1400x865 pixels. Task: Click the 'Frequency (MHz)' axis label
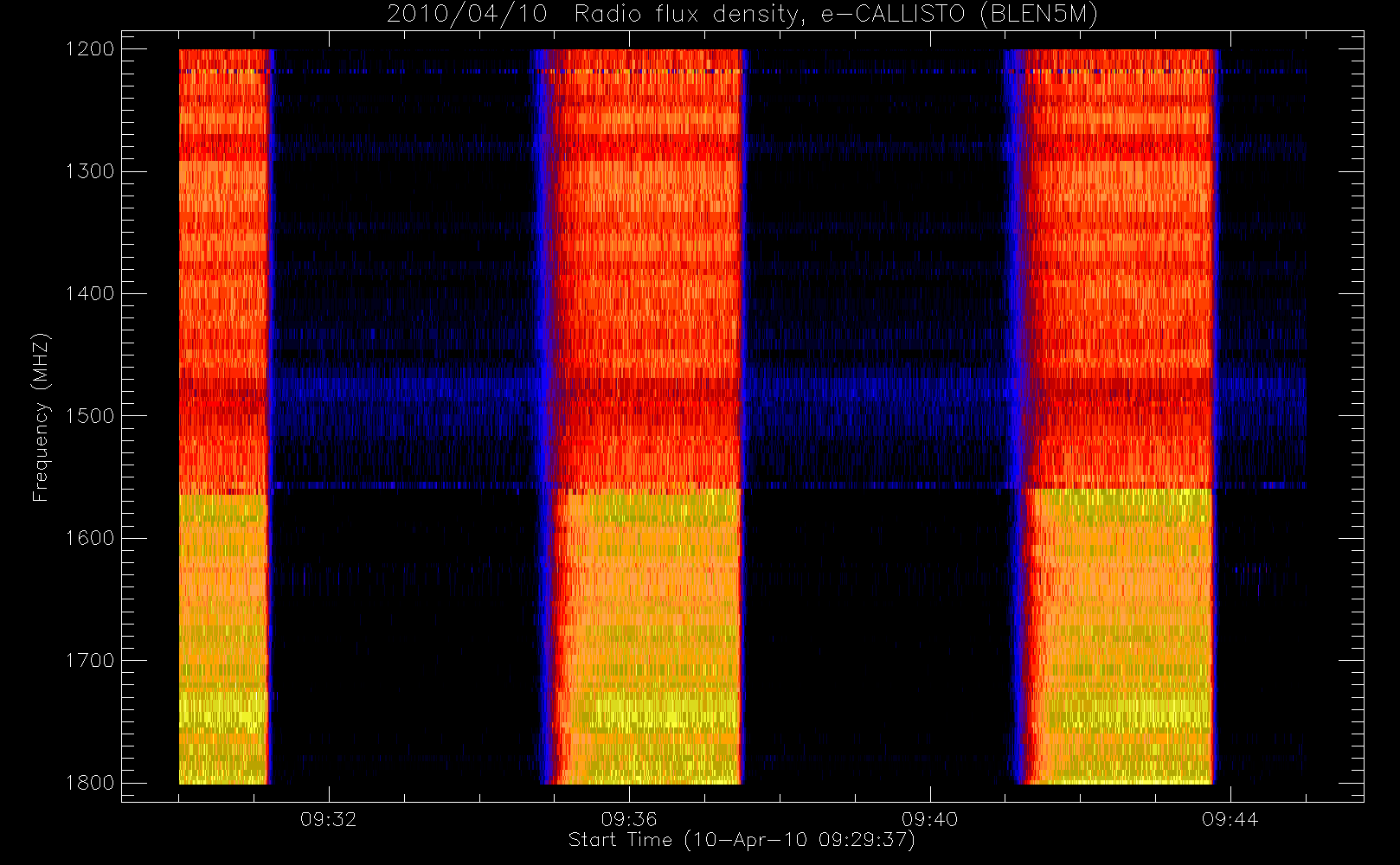point(41,417)
